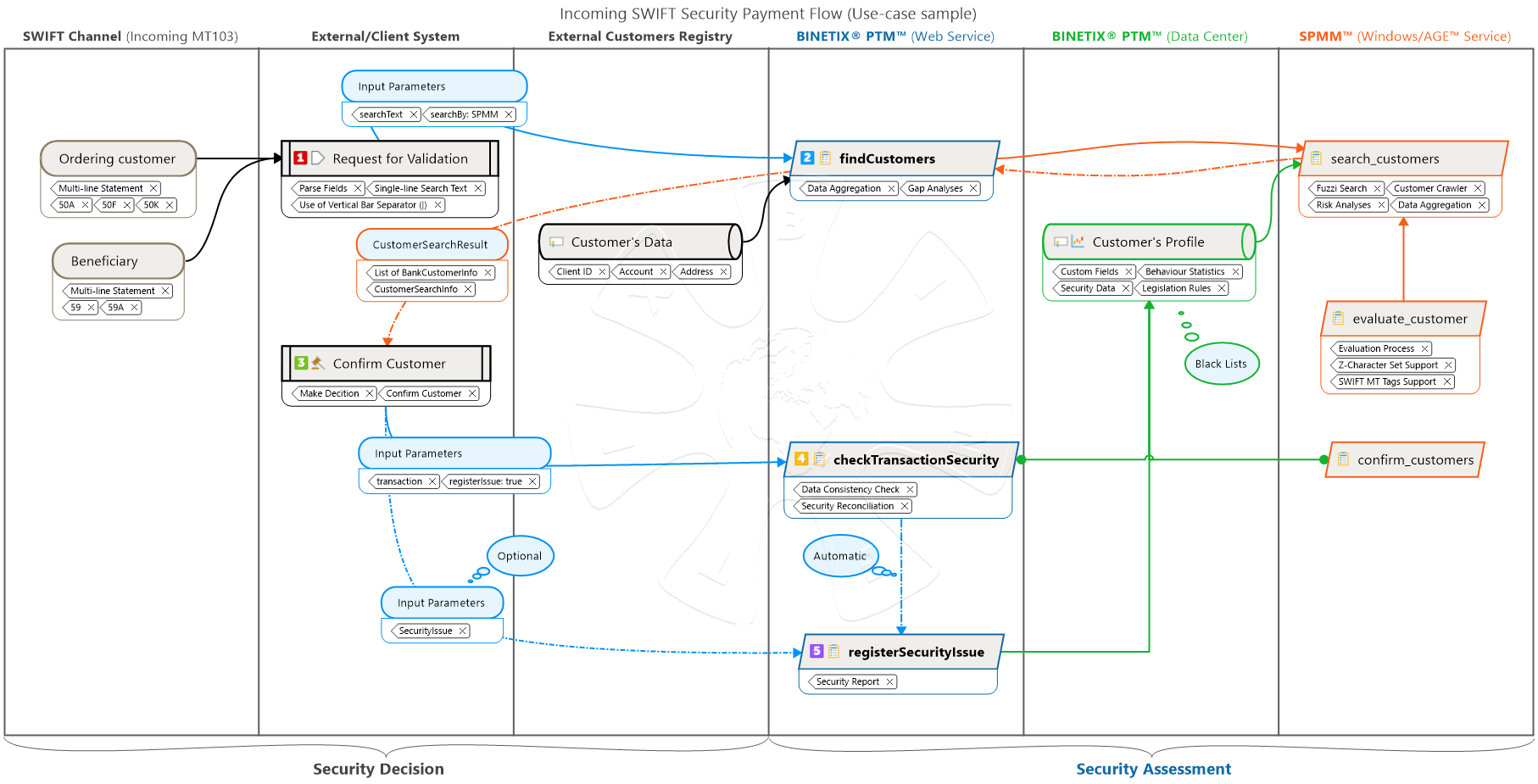The image size is (1538, 784).
Task: Select the Ordering customer node
Action: (x=118, y=158)
